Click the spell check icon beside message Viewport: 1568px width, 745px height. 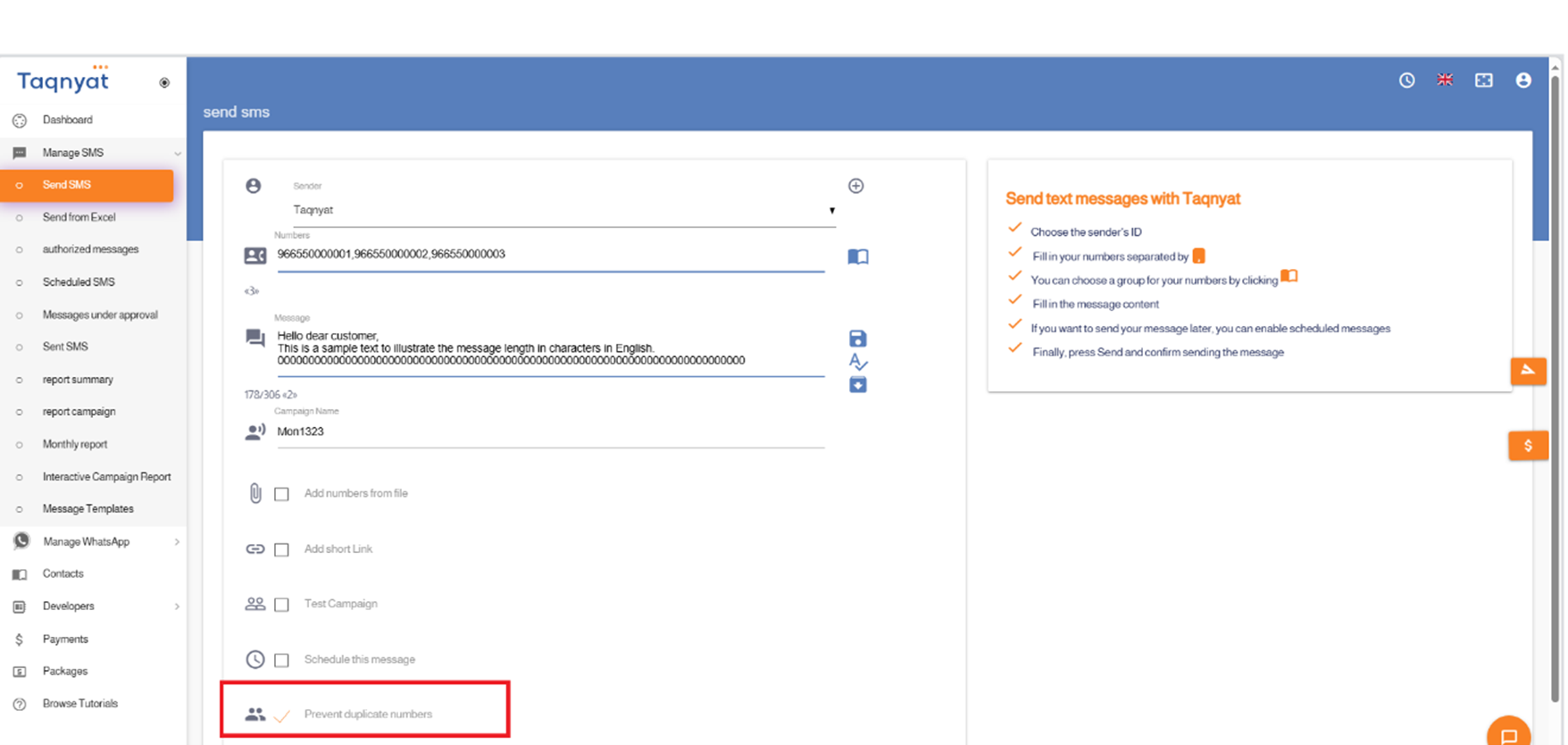pyautogui.click(x=858, y=362)
